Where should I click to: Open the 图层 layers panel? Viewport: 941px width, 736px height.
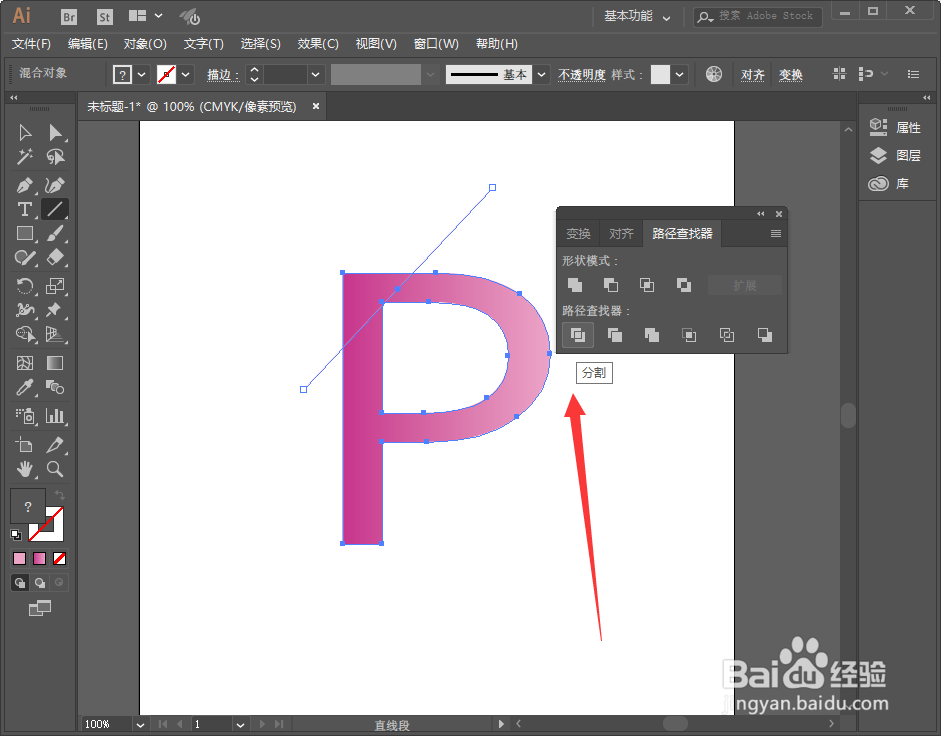pyautogui.click(x=895, y=155)
